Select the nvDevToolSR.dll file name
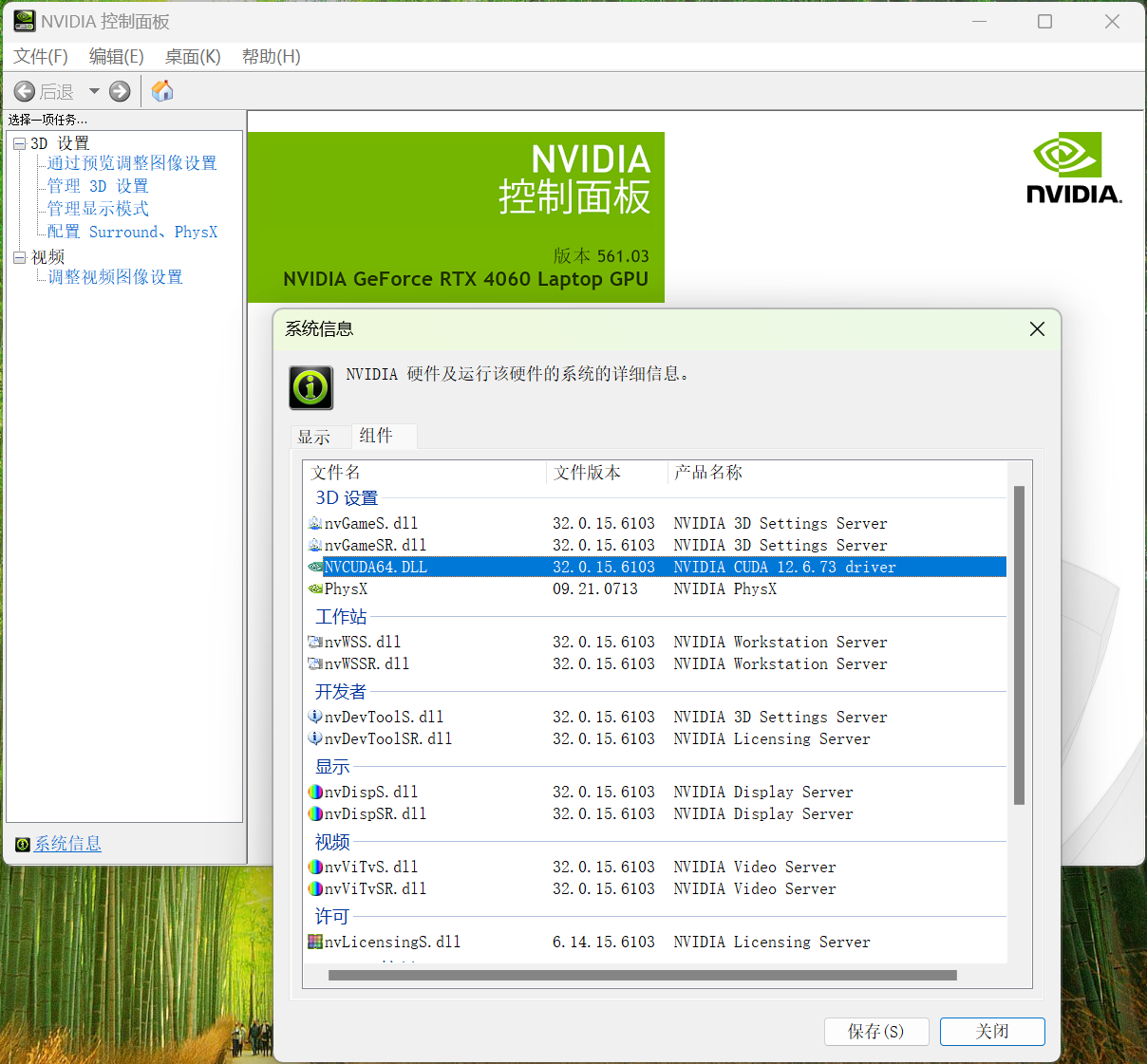Screen dimensions: 1147x1064 [x=388, y=738]
